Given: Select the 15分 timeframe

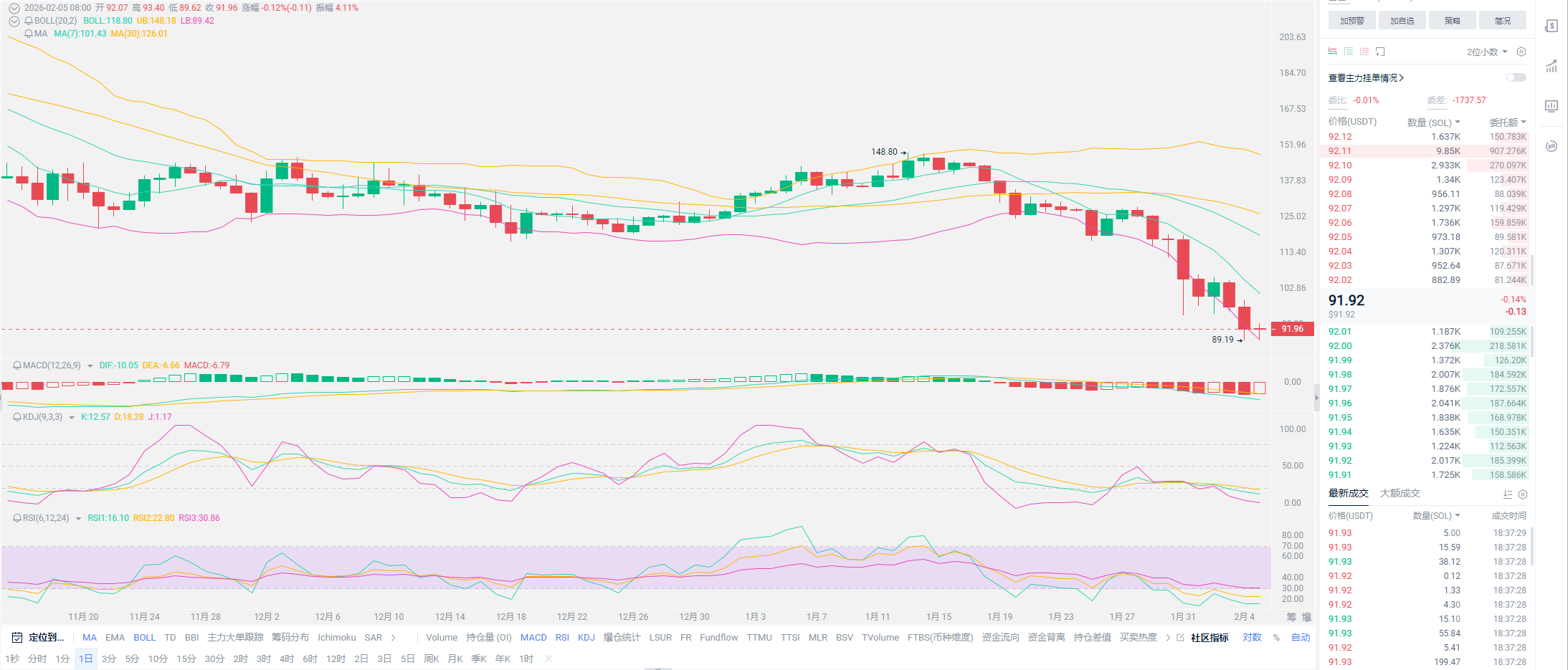Looking at the screenshot, I should (186, 659).
